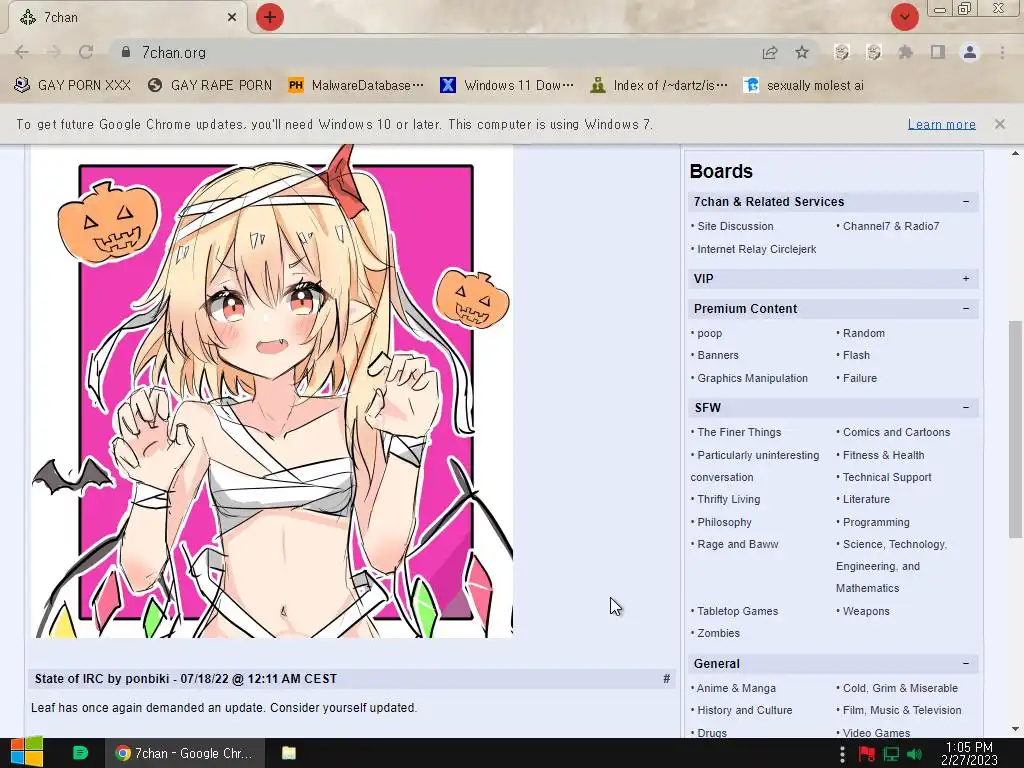Open the Technical Support board
The width and height of the screenshot is (1024, 768).
point(887,477)
